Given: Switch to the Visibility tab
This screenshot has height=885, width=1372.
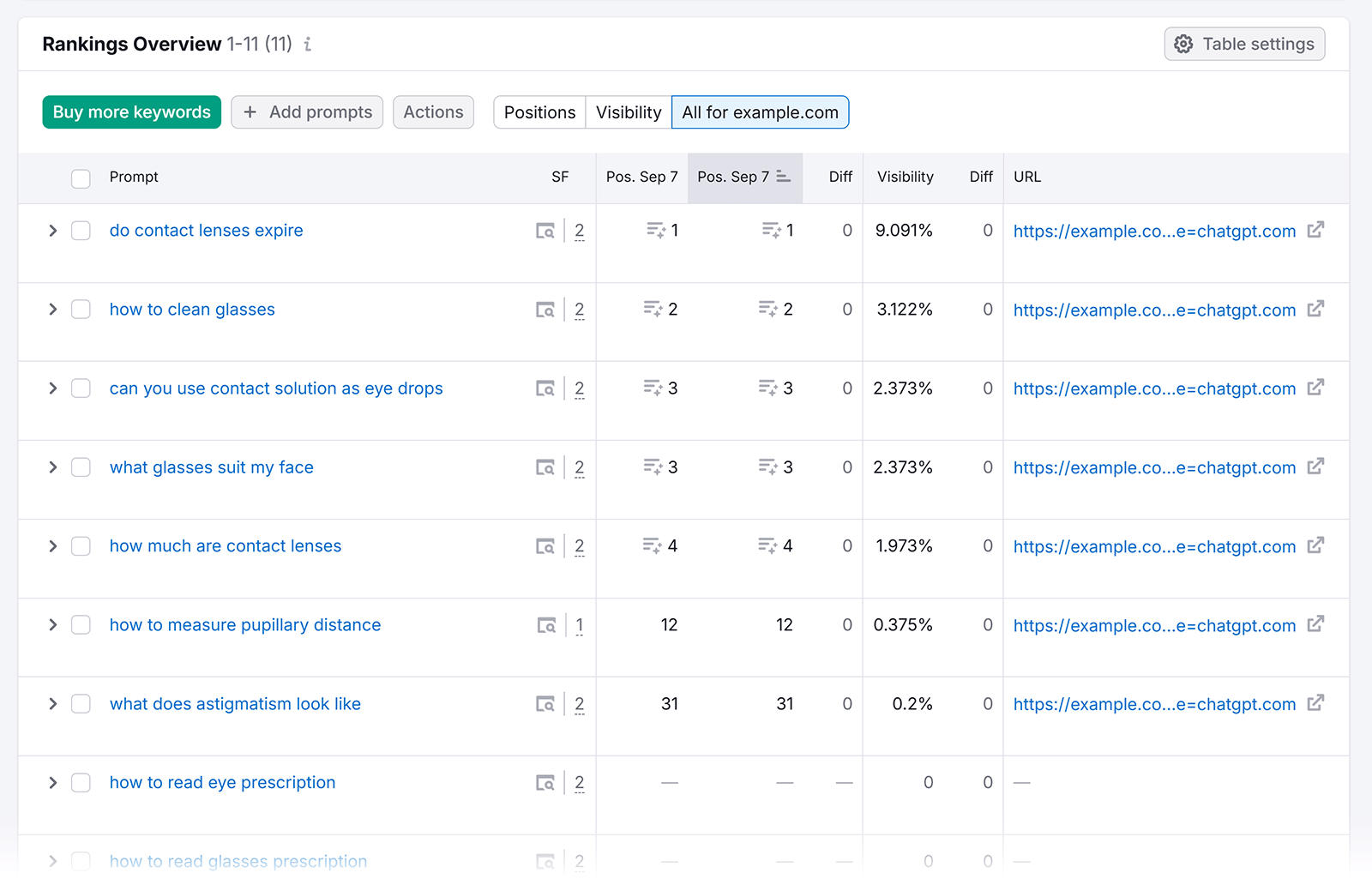Looking at the screenshot, I should click(628, 111).
